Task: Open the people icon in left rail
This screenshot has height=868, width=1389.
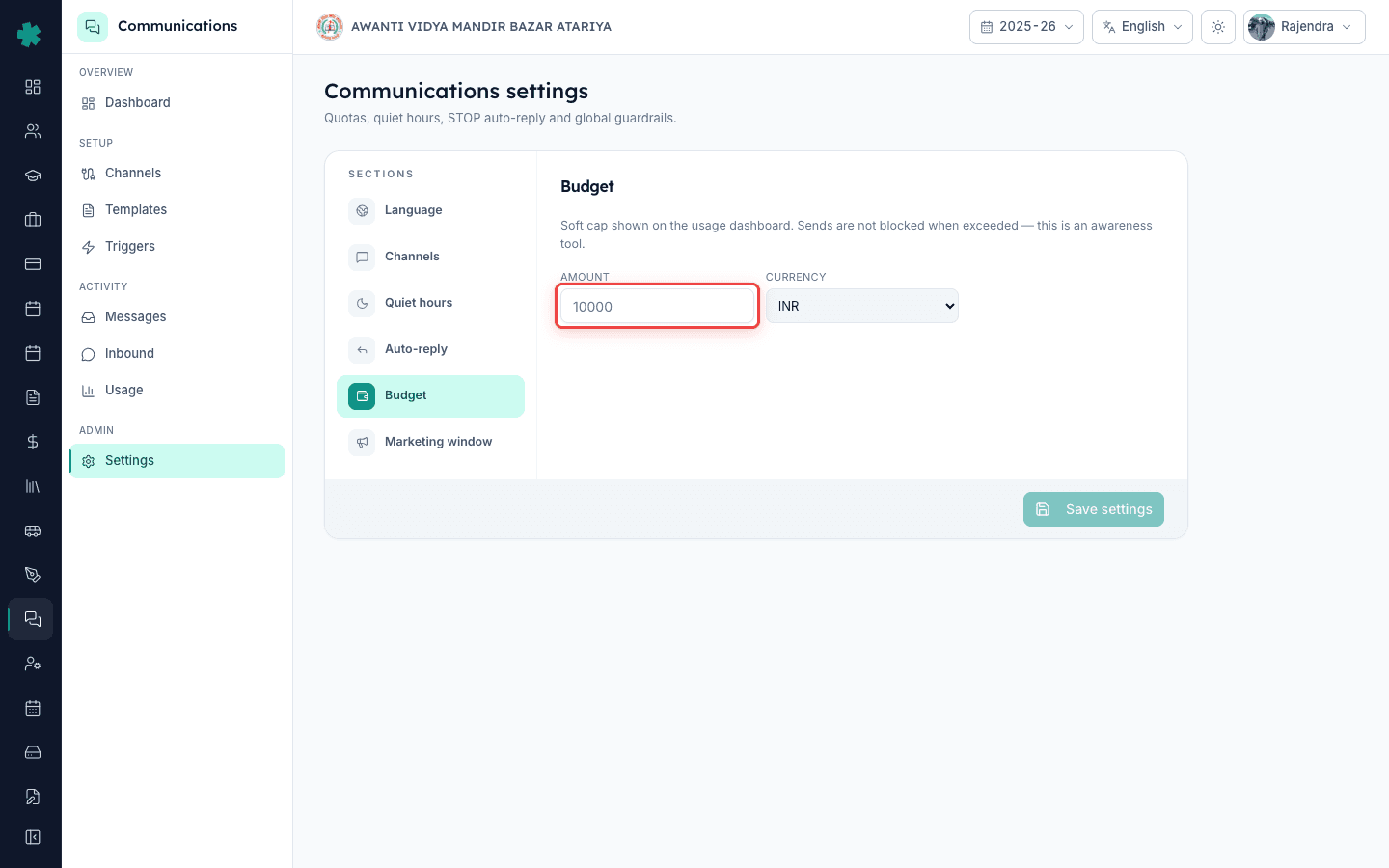Action: coord(33,131)
